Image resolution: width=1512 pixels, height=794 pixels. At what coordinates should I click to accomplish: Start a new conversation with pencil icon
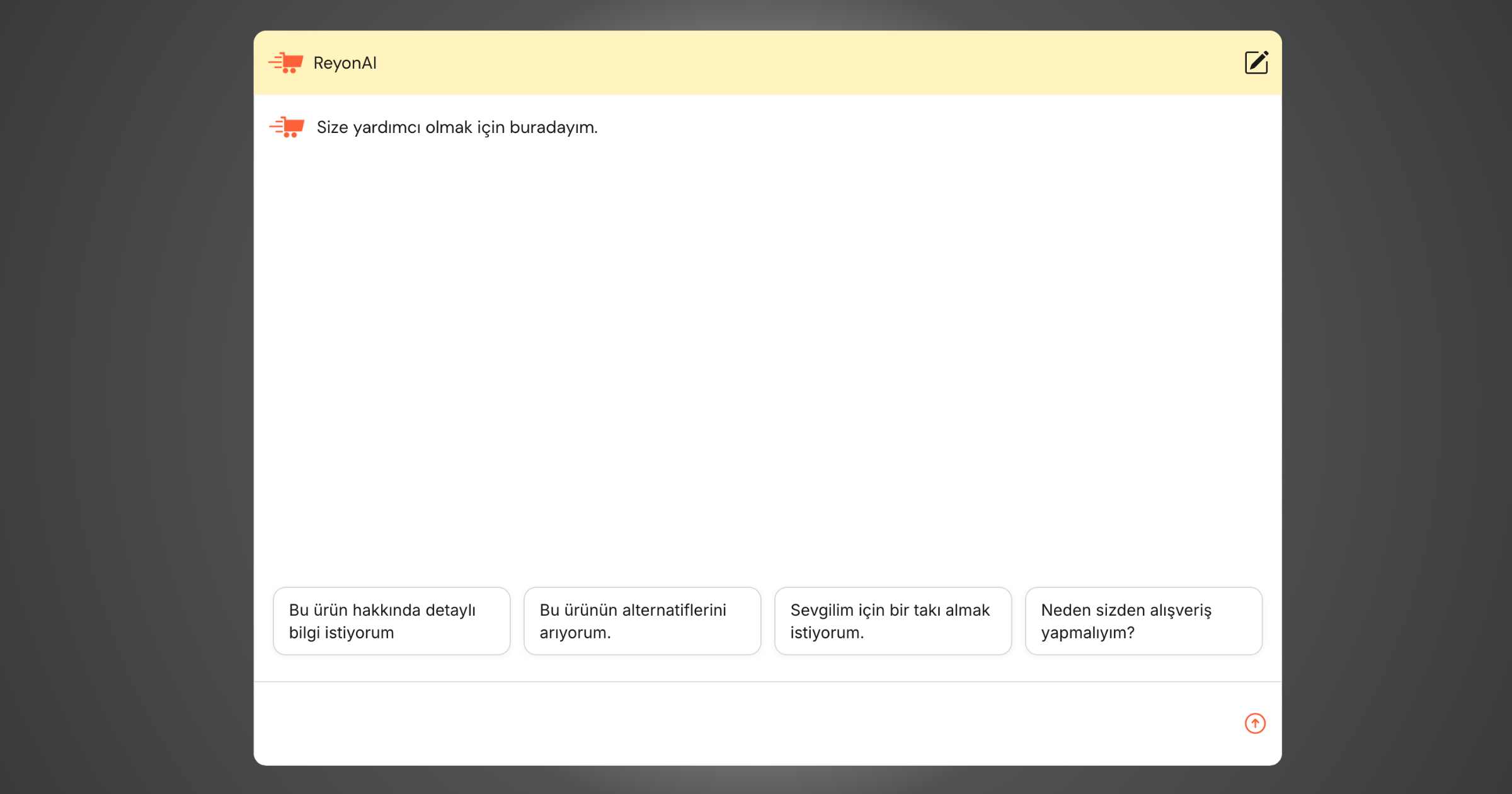[1256, 62]
